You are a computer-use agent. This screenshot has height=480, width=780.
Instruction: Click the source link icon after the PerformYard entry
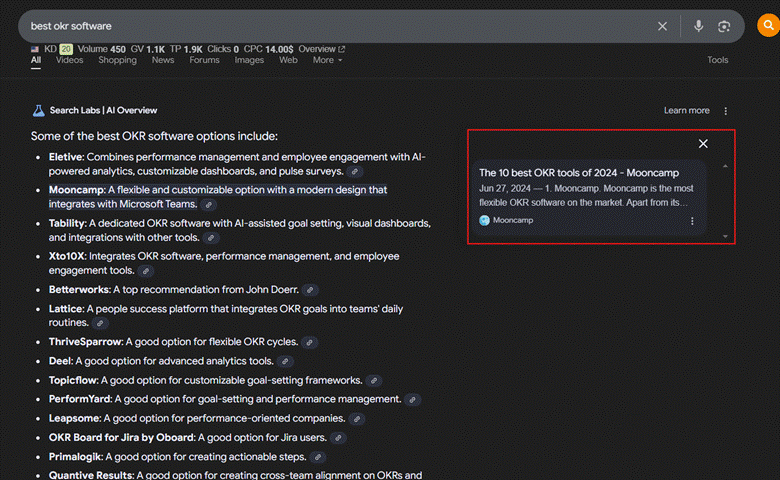pos(412,399)
